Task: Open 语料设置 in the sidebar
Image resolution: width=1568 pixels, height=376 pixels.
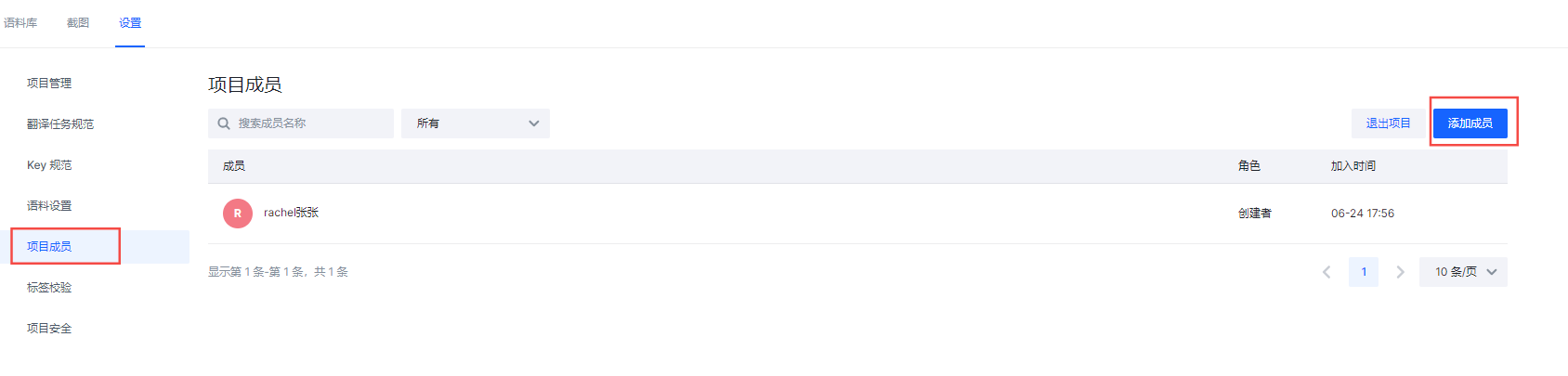Action: [49, 206]
